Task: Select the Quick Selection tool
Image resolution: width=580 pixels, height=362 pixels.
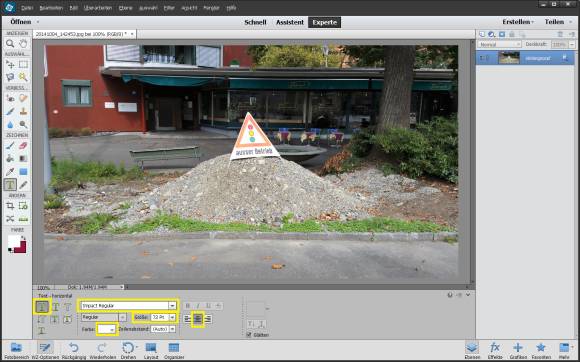Action: click(x=23, y=77)
